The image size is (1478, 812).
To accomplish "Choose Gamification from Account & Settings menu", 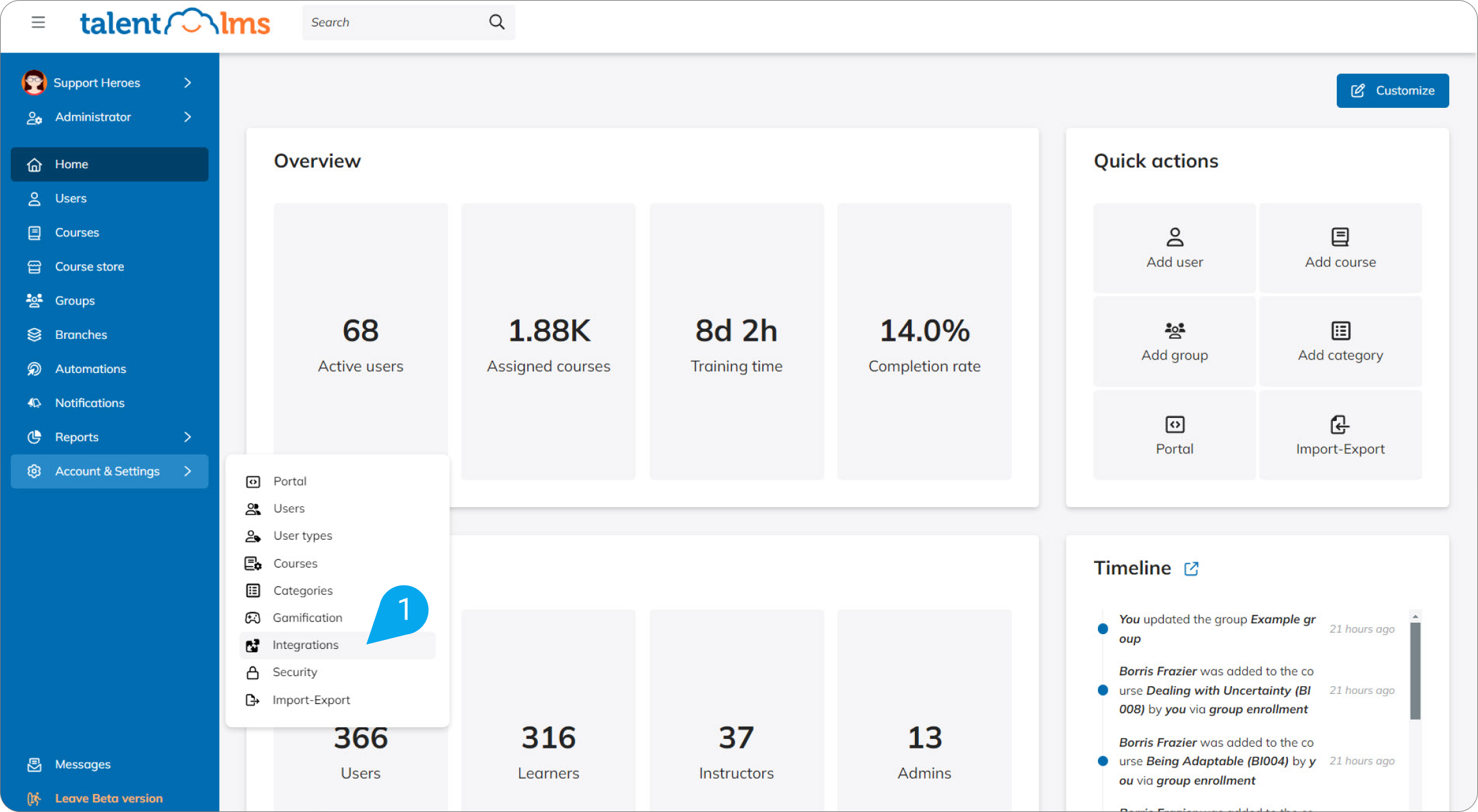I will click(307, 618).
